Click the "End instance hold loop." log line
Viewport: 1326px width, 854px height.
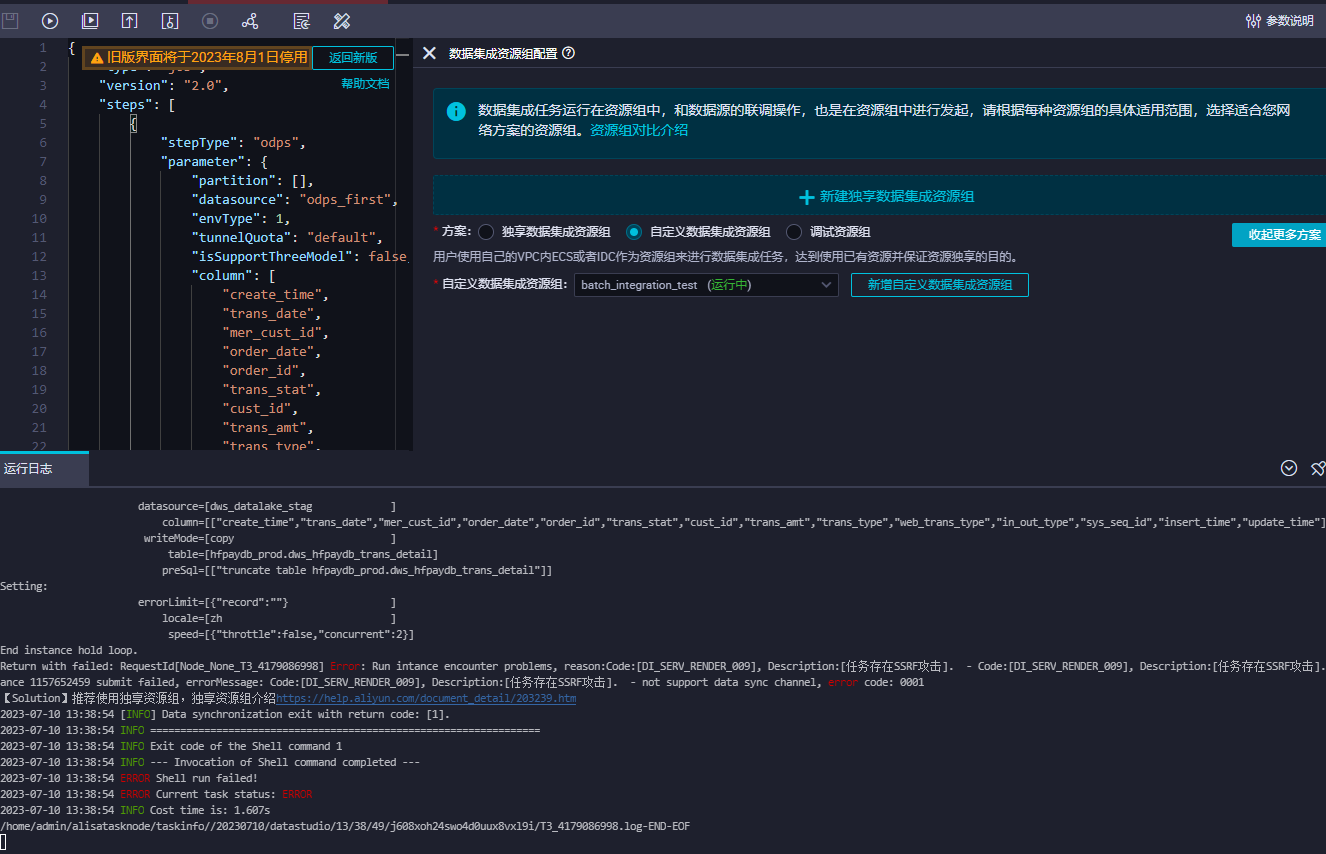69,650
